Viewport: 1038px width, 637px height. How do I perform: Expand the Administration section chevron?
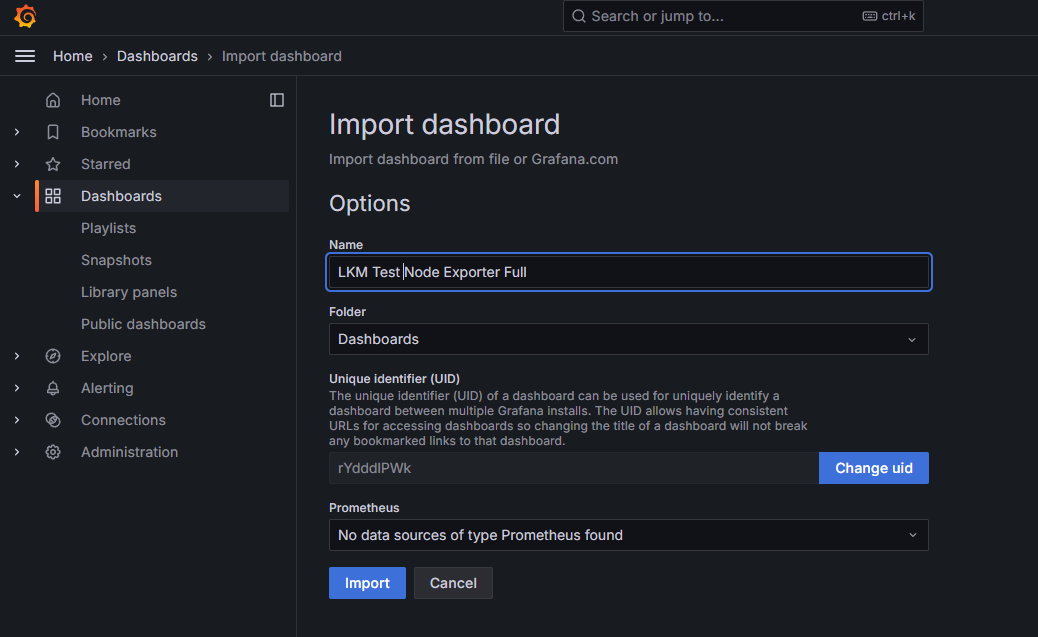pos(17,452)
